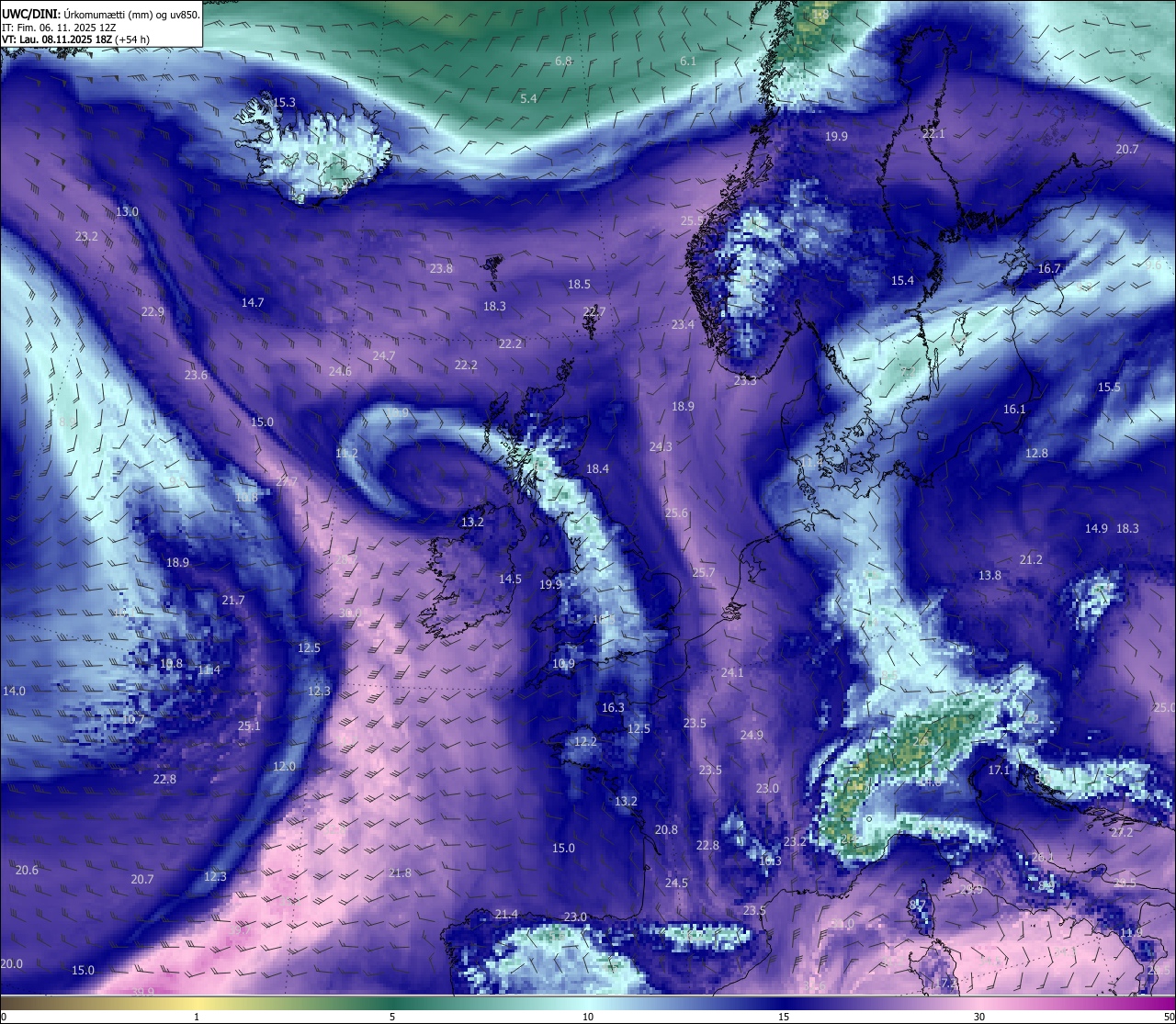Click the 21.2 value on the map
Image resolution: width=1176 pixels, height=1024 pixels.
1031,559
